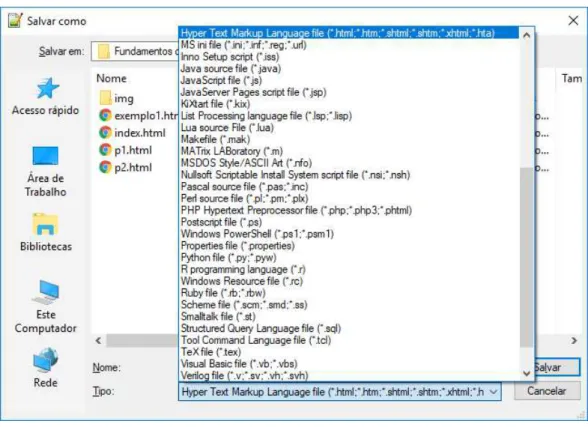The width and height of the screenshot is (588, 427).
Task: Open Rede network location
Action: [x=45, y=367]
